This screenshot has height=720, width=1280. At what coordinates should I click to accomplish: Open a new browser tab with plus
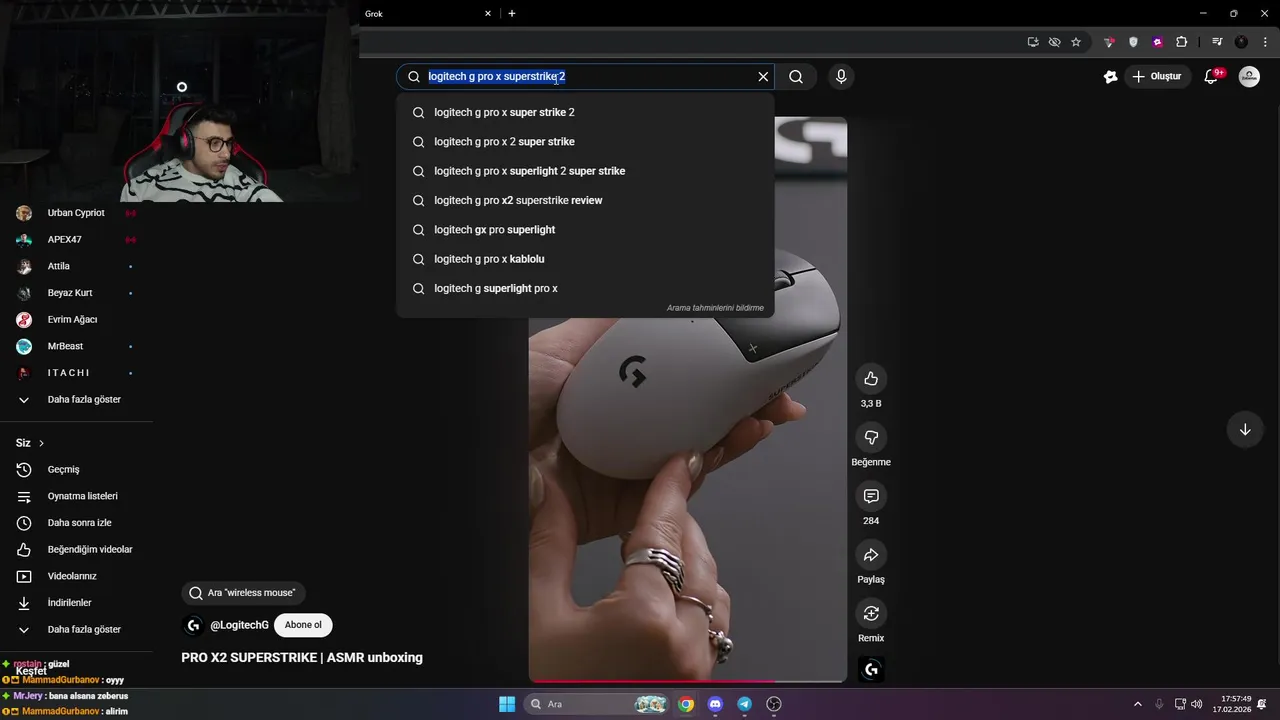pos(512,14)
